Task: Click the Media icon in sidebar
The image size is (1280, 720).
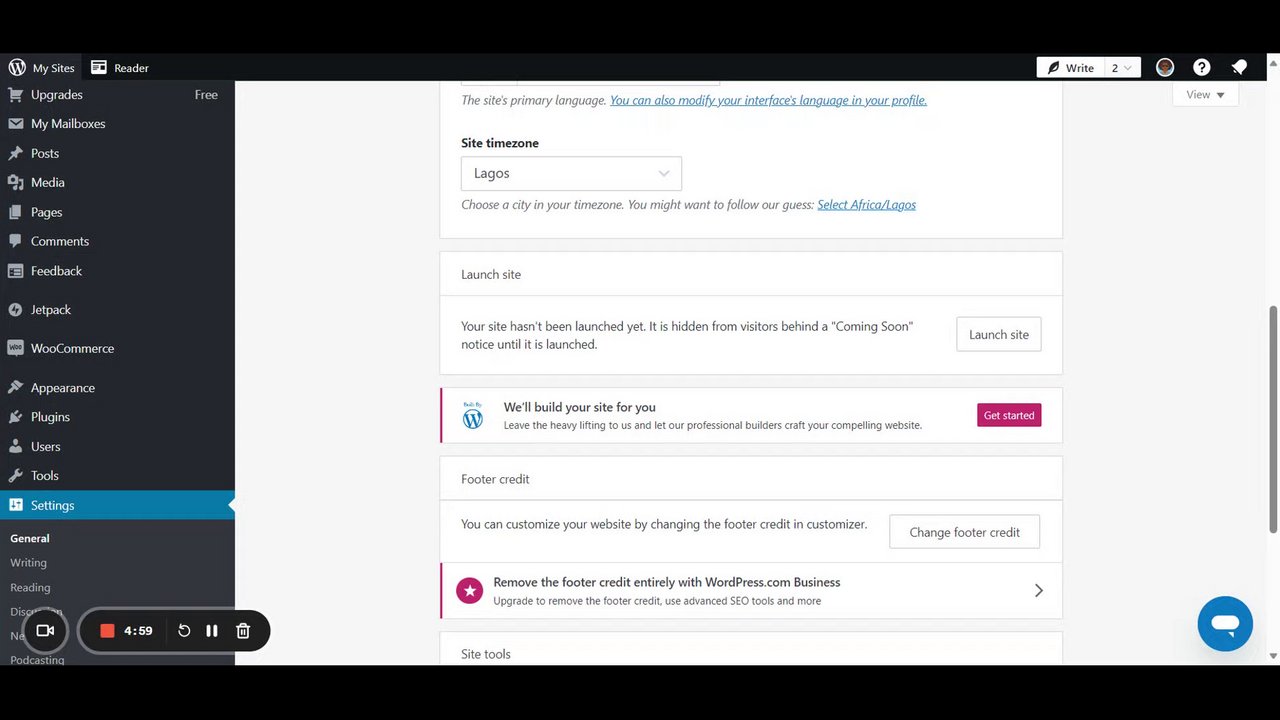Action: 15,182
